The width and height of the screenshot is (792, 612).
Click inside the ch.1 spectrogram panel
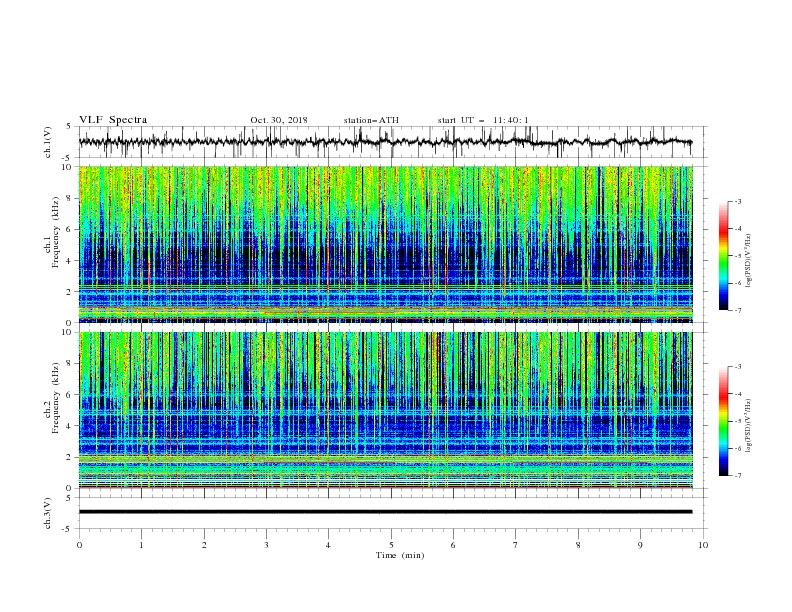386,244
